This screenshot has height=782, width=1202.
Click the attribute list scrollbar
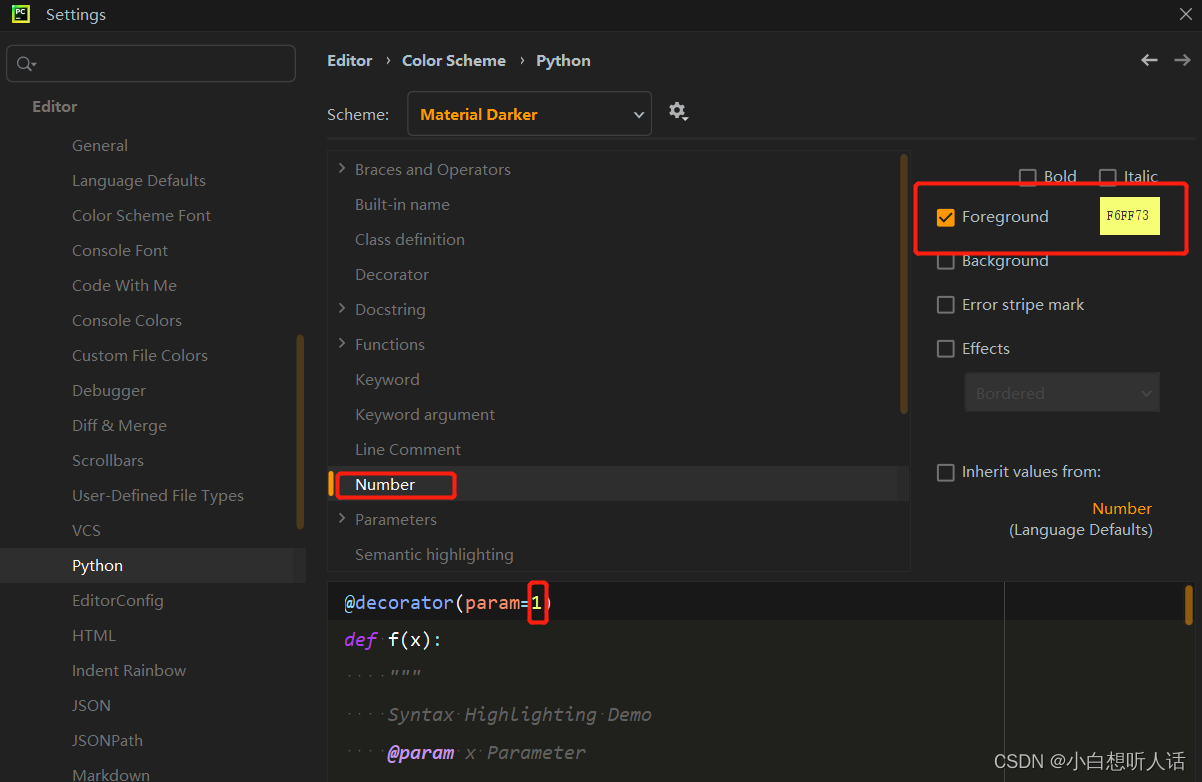(x=904, y=284)
